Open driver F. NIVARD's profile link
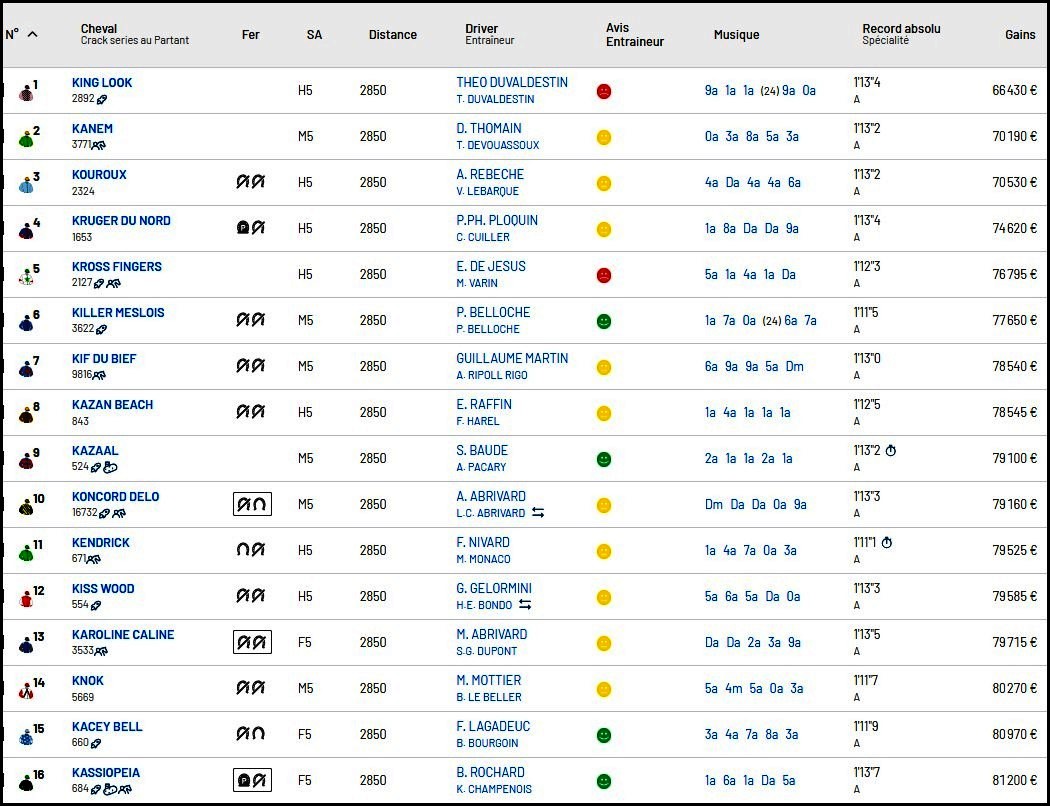Viewport: 1050px width, 806px height. pyautogui.click(x=483, y=542)
